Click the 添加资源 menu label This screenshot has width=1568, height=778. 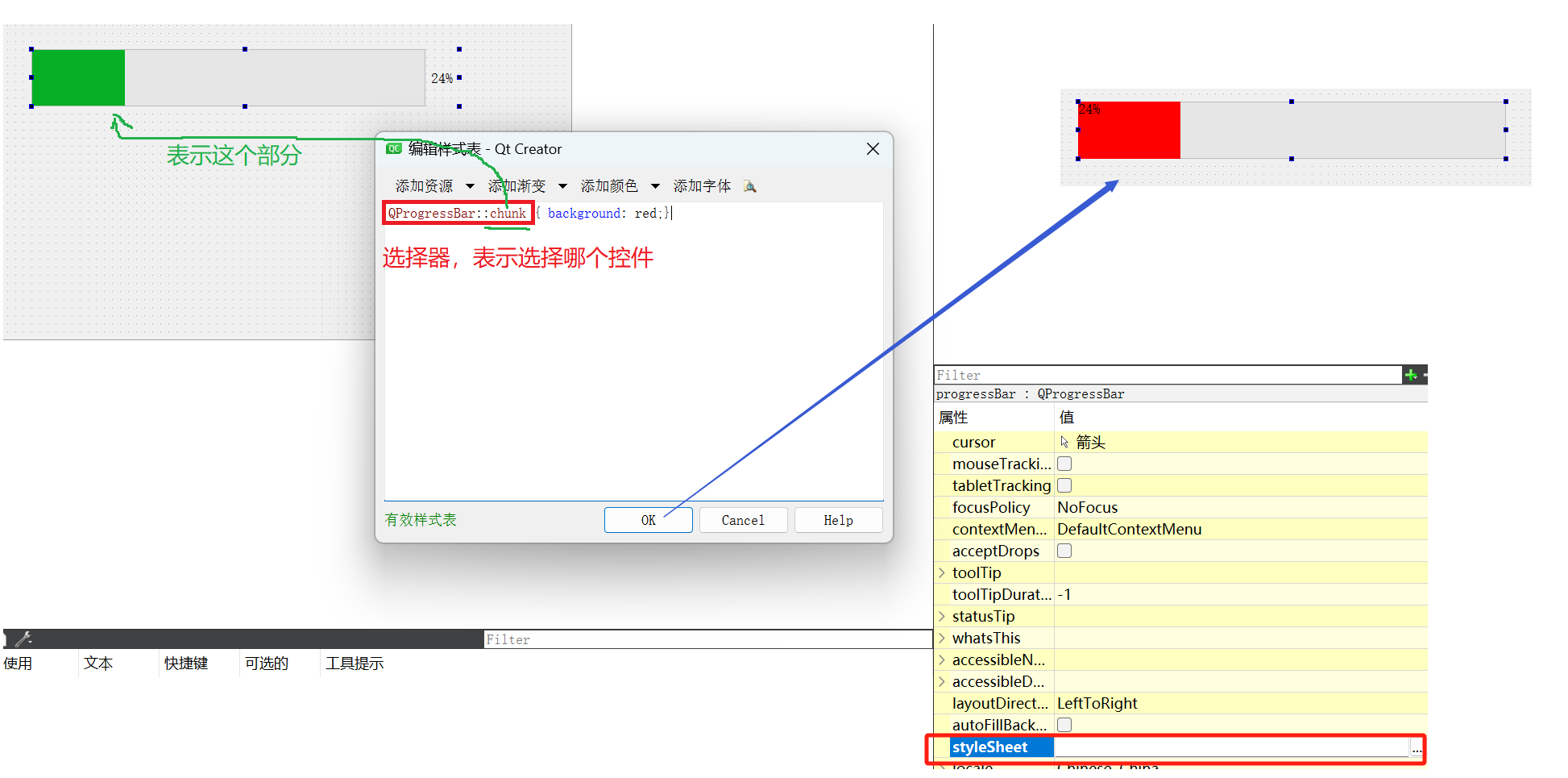(425, 186)
